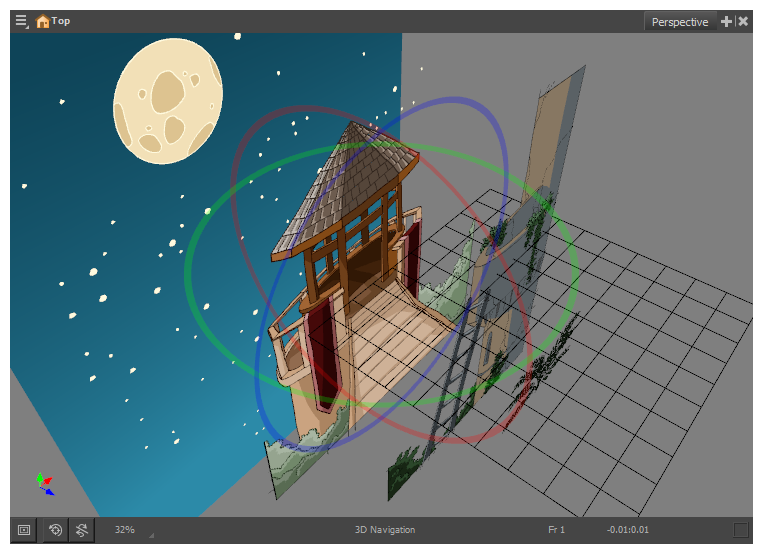Click the Top label in header

click(x=61, y=21)
